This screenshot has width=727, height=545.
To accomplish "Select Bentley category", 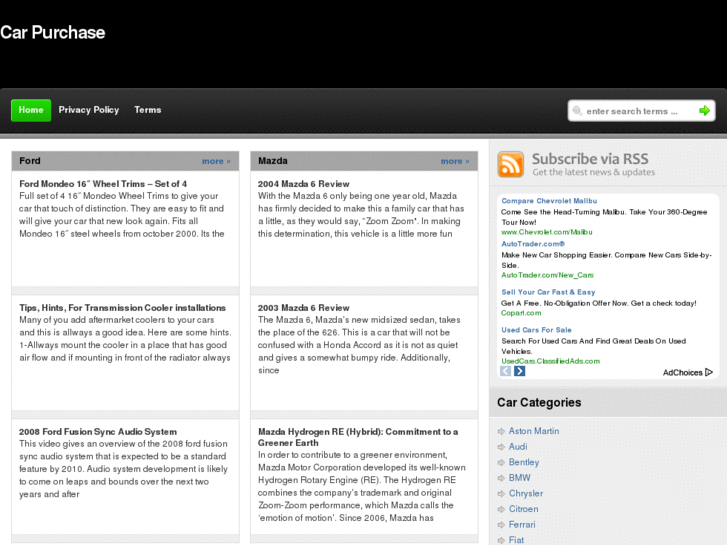I will pyautogui.click(x=524, y=462).
